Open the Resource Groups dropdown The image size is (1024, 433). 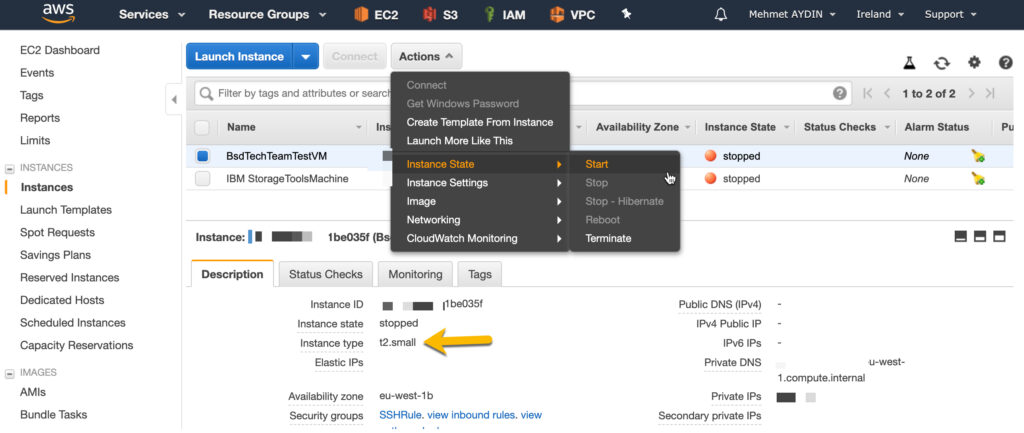(268, 14)
